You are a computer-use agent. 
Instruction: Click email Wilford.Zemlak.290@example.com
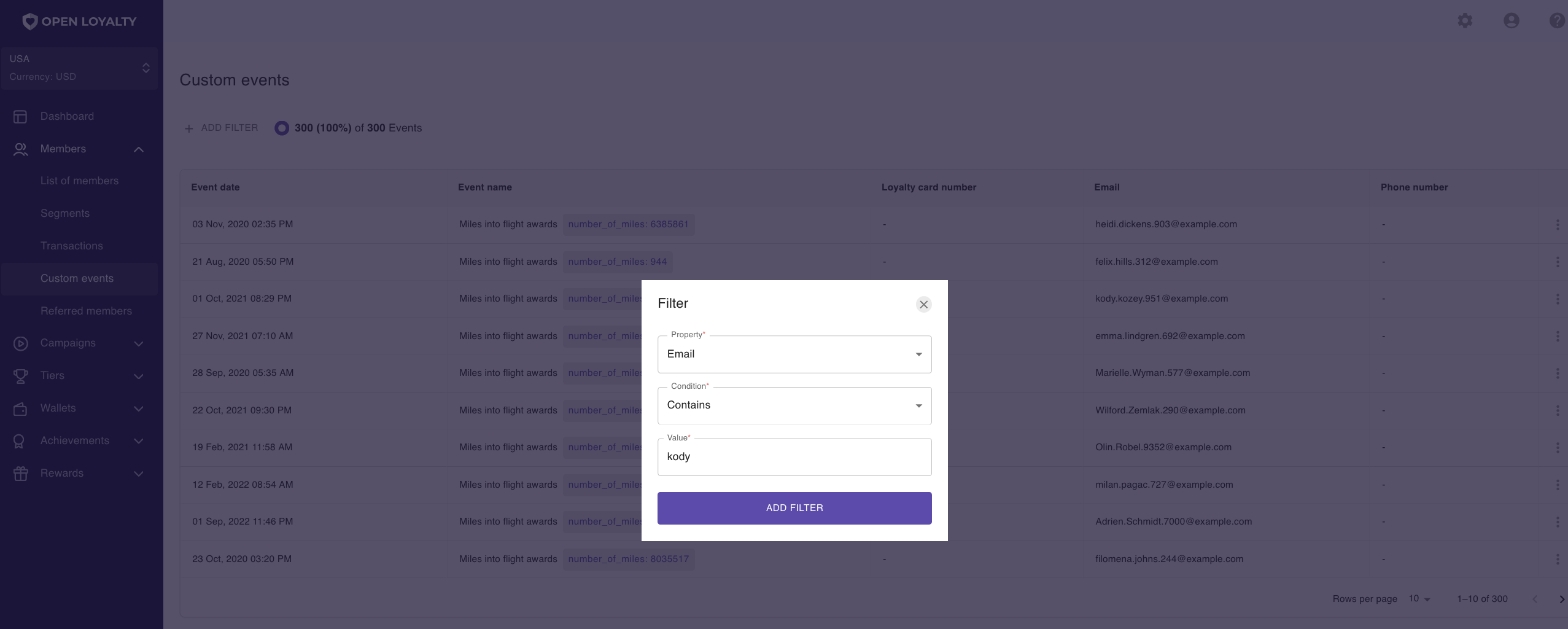(1170, 411)
